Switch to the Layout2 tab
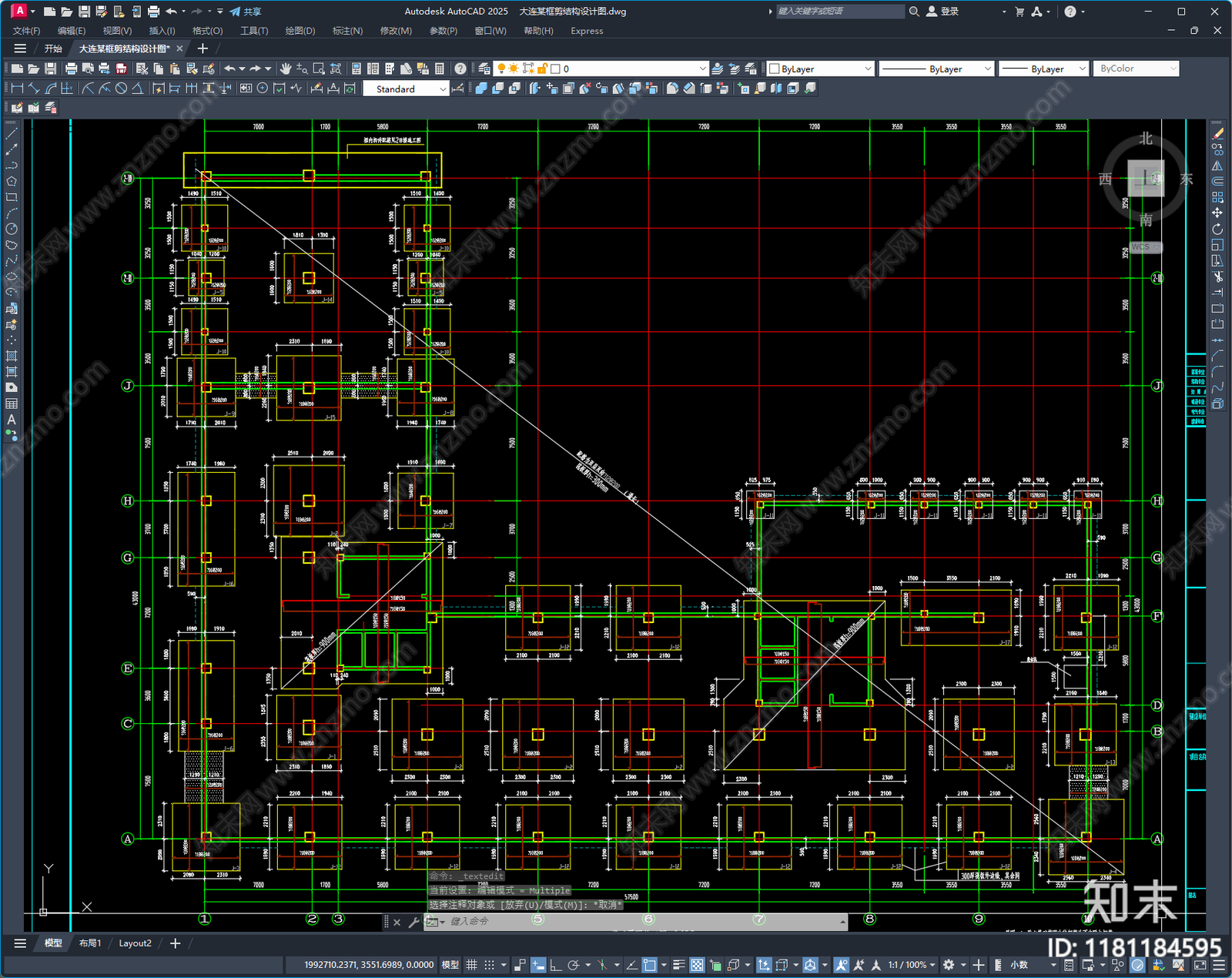 click(135, 943)
